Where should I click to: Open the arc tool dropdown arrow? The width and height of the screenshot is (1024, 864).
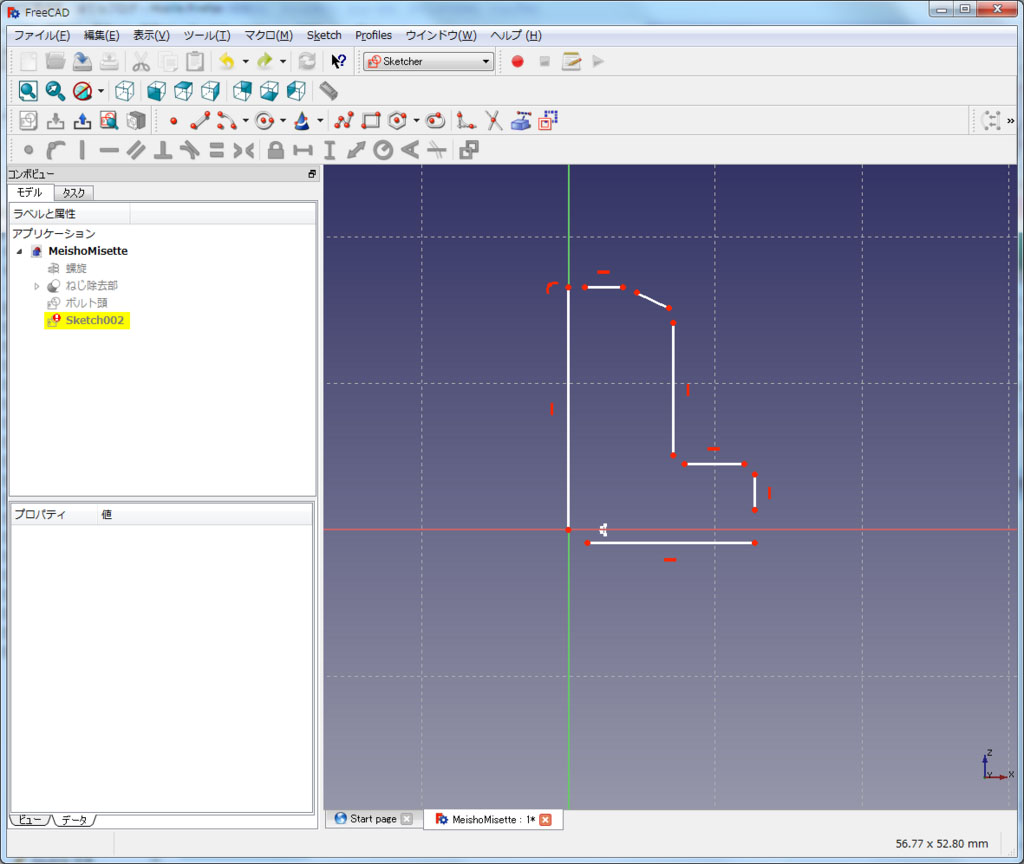click(x=246, y=121)
